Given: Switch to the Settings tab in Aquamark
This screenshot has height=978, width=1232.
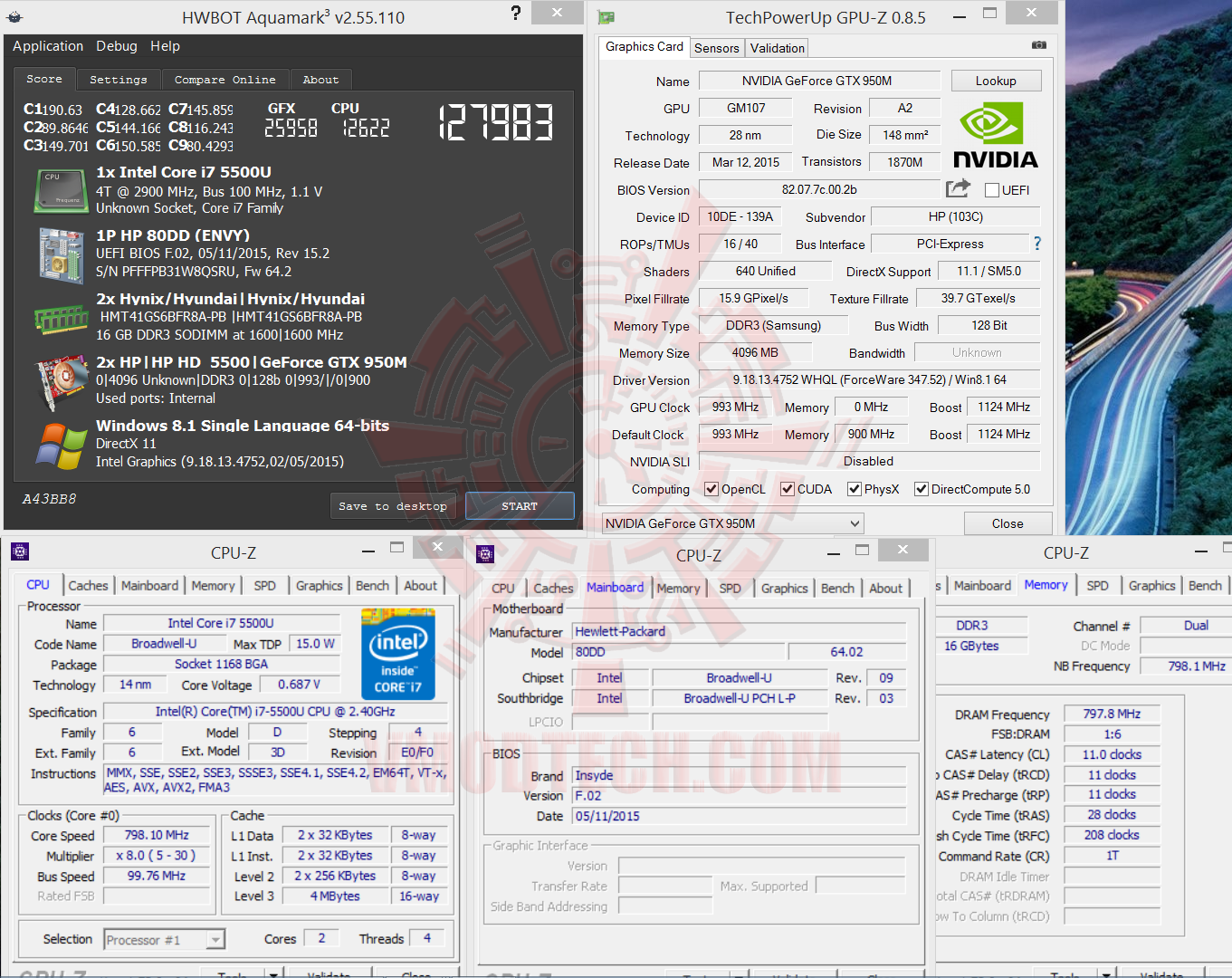Looking at the screenshot, I should pyautogui.click(x=119, y=80).
